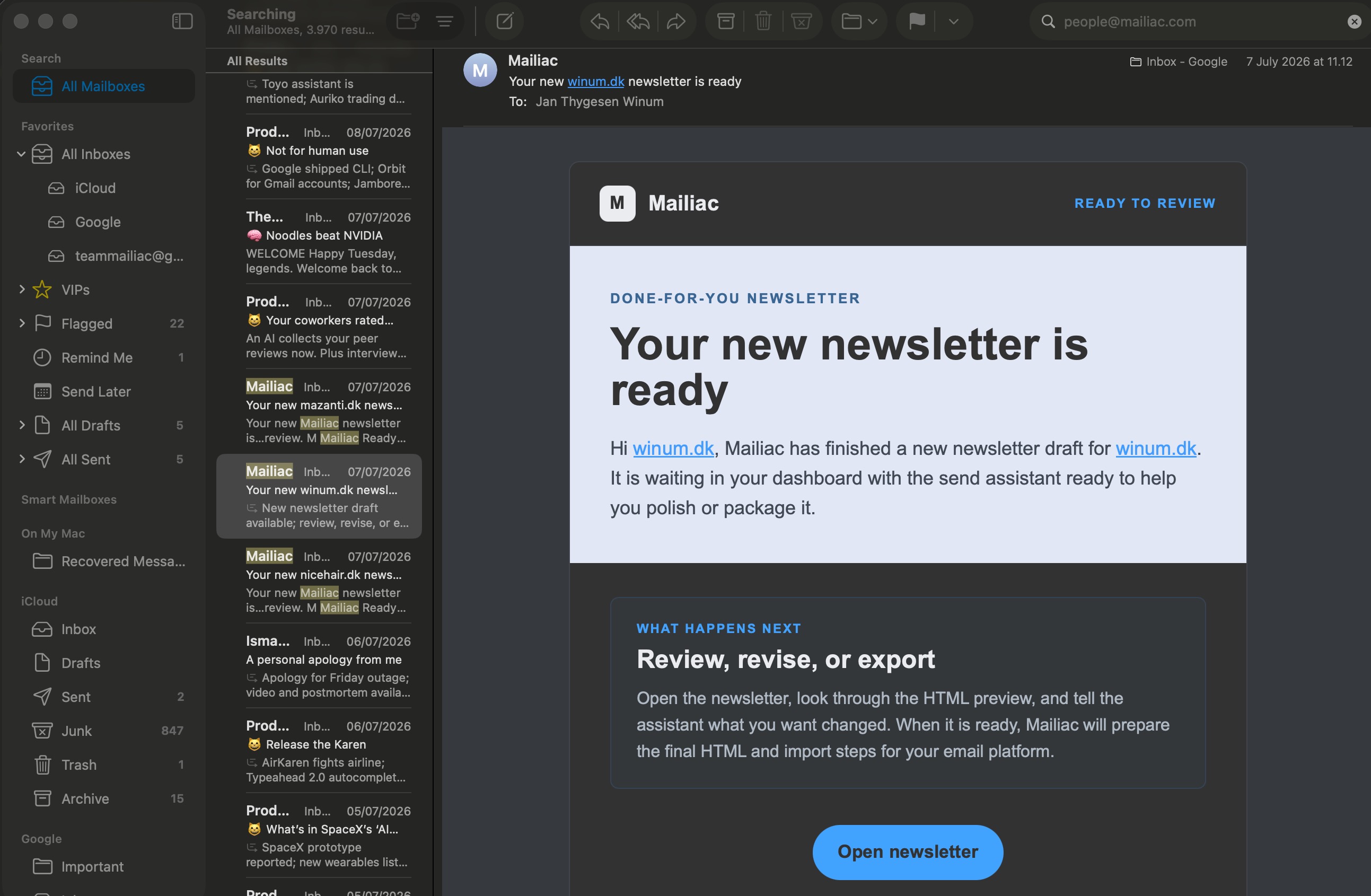
Task: Select the 'Release the Karen' email
Action: point(319,750)
